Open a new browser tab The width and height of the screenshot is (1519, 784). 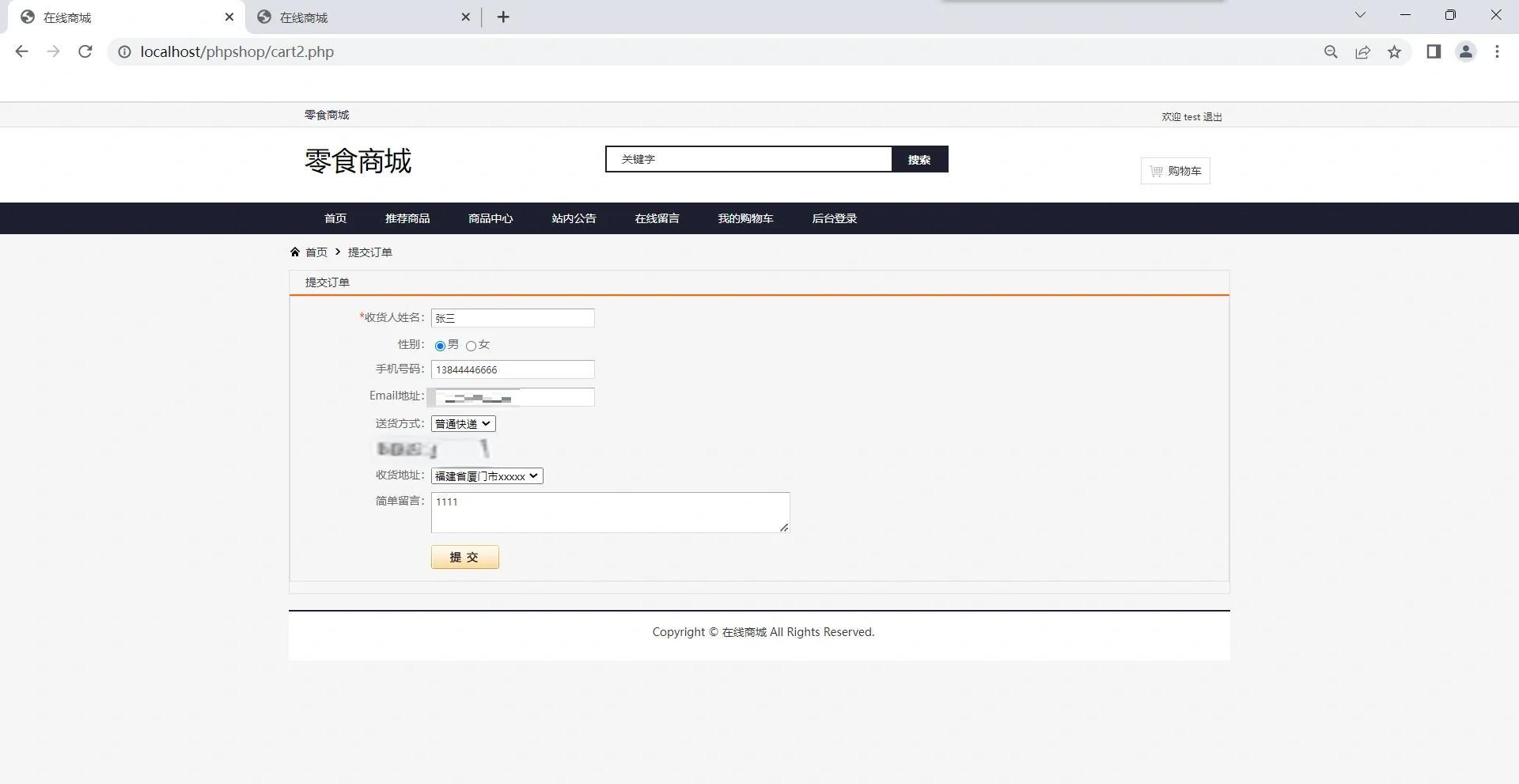[503, 17]
